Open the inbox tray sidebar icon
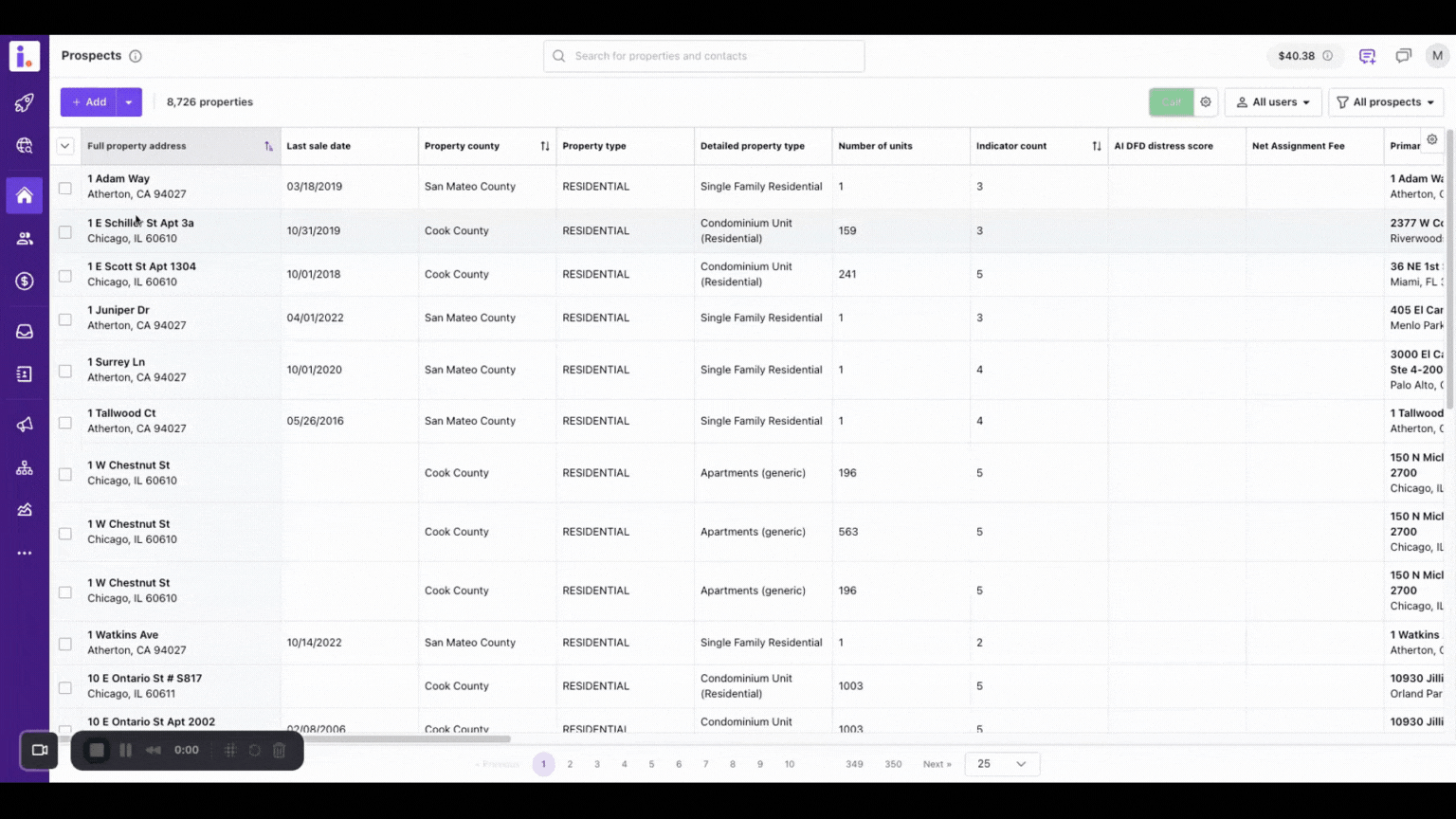Screen dimensions: 1456x819 (x=25, y=332)
